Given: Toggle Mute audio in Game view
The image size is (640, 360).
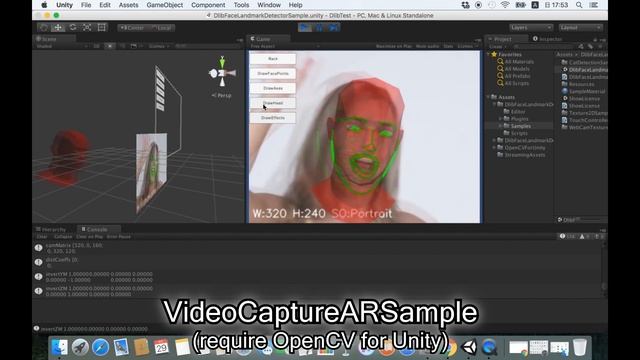Looking at the screenshot, I should 427,46.
